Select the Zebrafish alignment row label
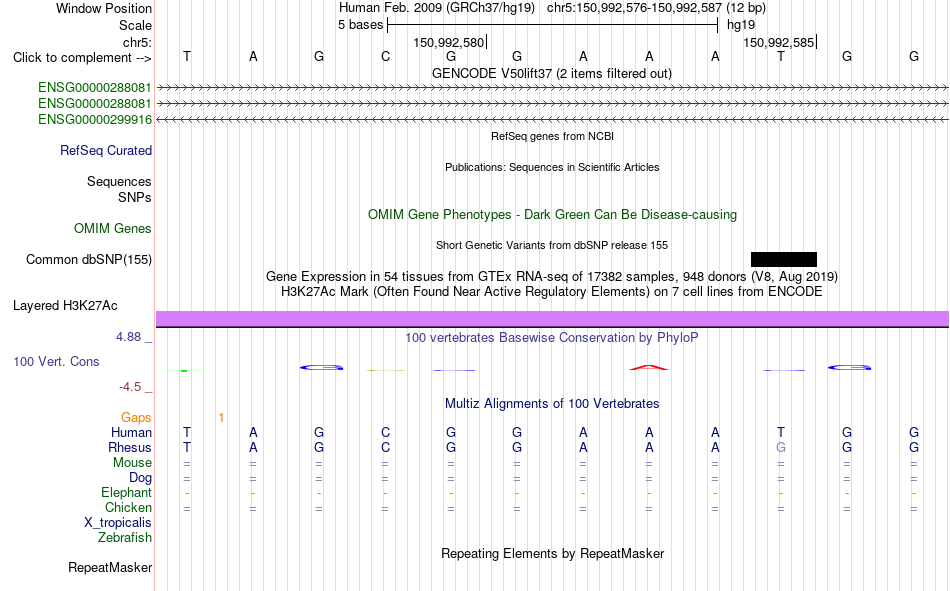Screen dimensions: 950x591 point(125,538)
